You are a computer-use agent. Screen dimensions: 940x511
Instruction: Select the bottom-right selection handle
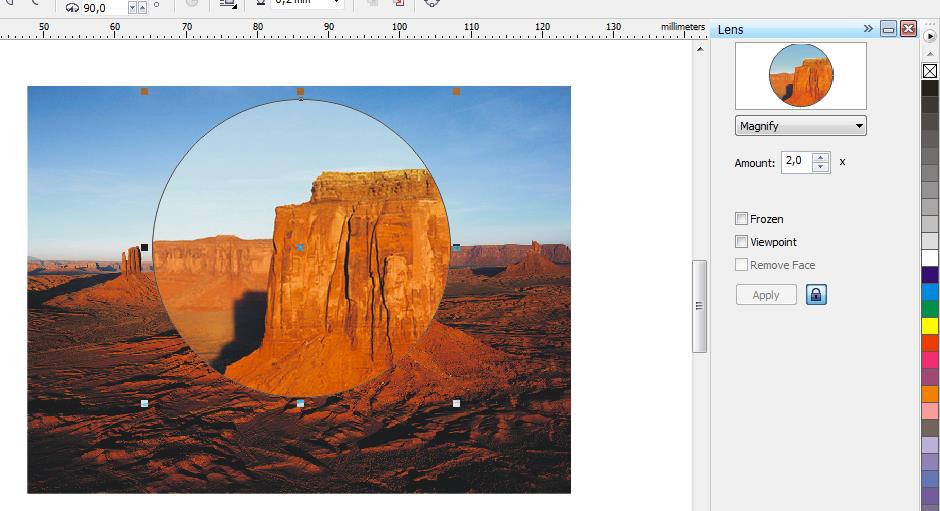[x=457, y=404]
